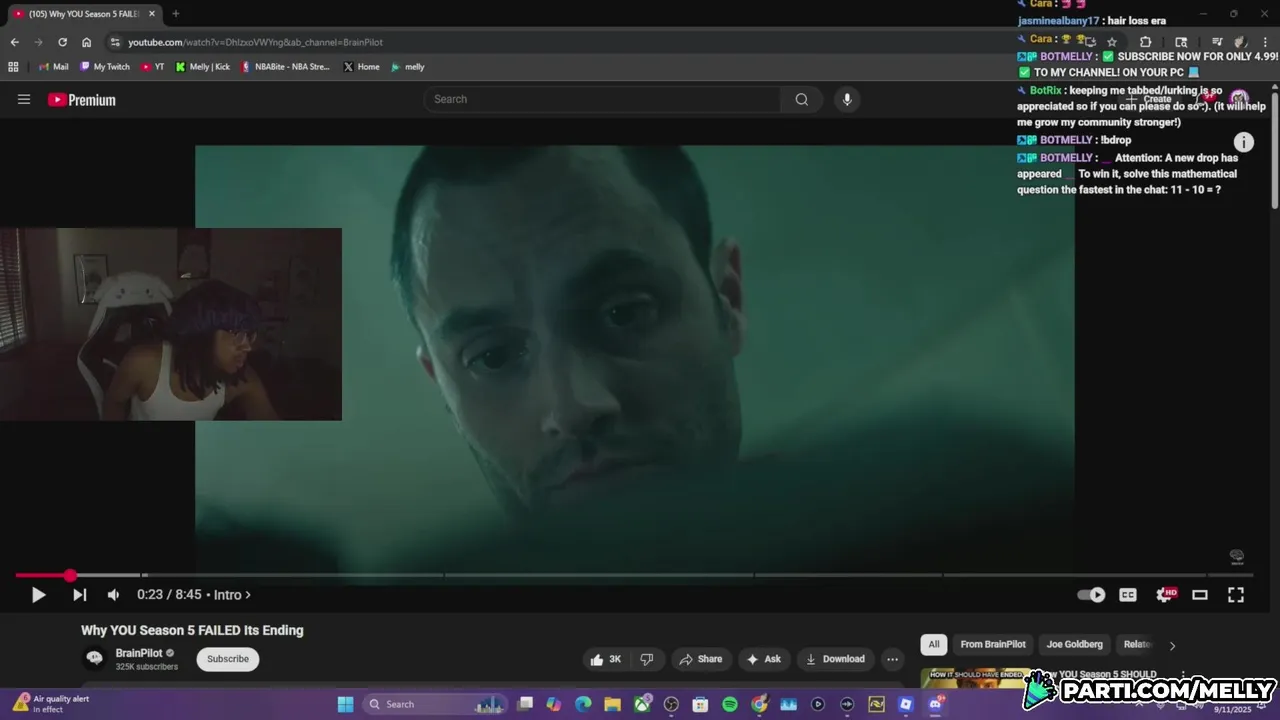Like the video
Image resolution: width=1280 pixels, height=720 pixels.
tap(606, 659)
